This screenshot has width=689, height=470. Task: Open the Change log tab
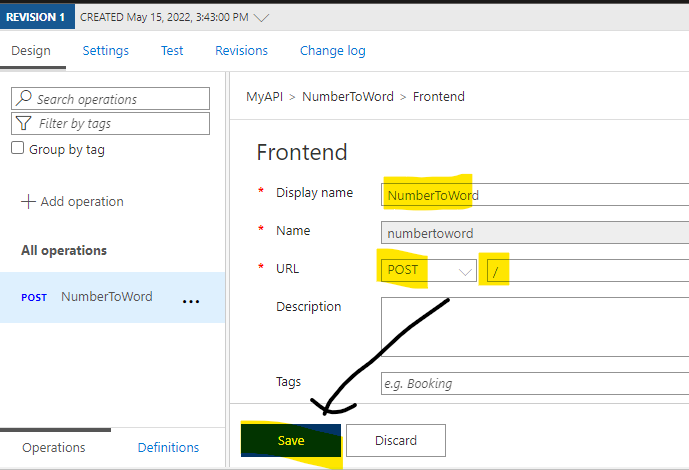point(333,51)
